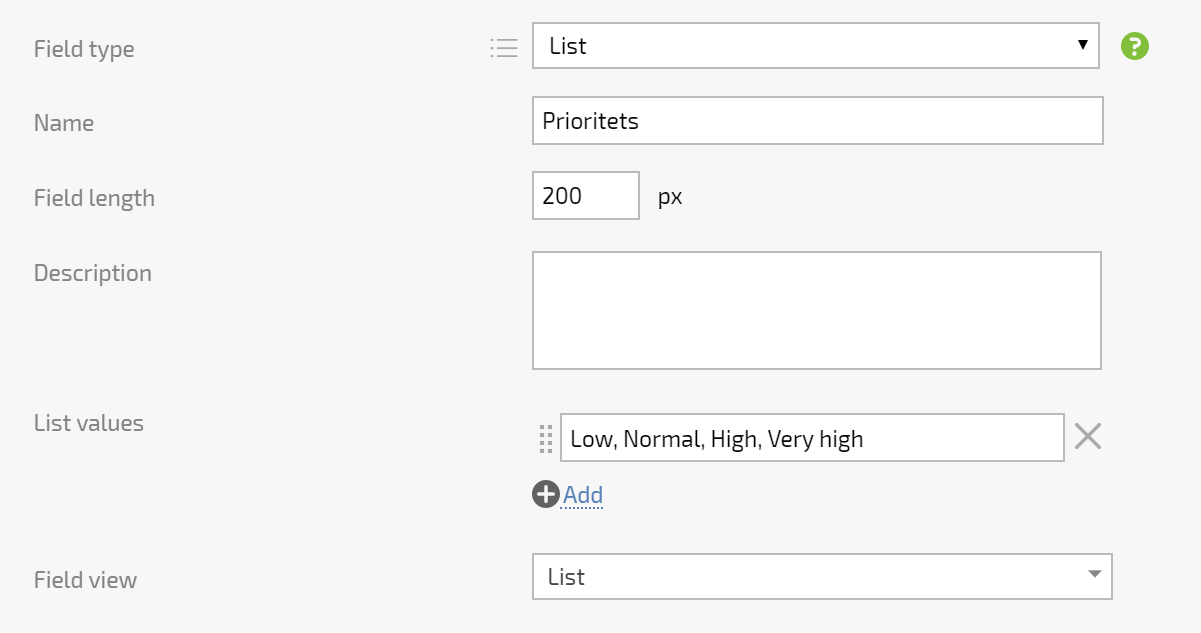Click the Field length label
This screenshot has width=1201, height=633.
[x=94, y=198]
